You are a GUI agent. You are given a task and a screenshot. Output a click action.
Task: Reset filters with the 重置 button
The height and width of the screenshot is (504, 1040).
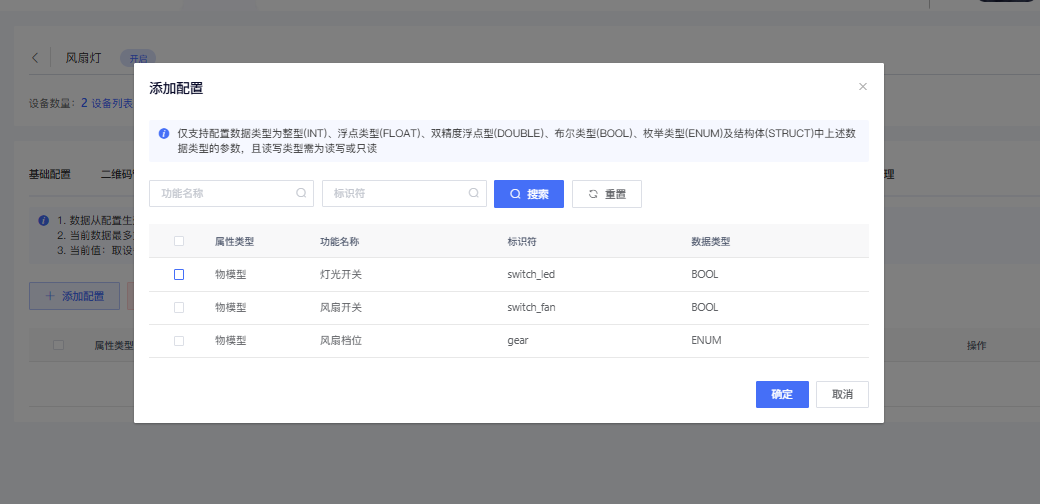point(606,194)
